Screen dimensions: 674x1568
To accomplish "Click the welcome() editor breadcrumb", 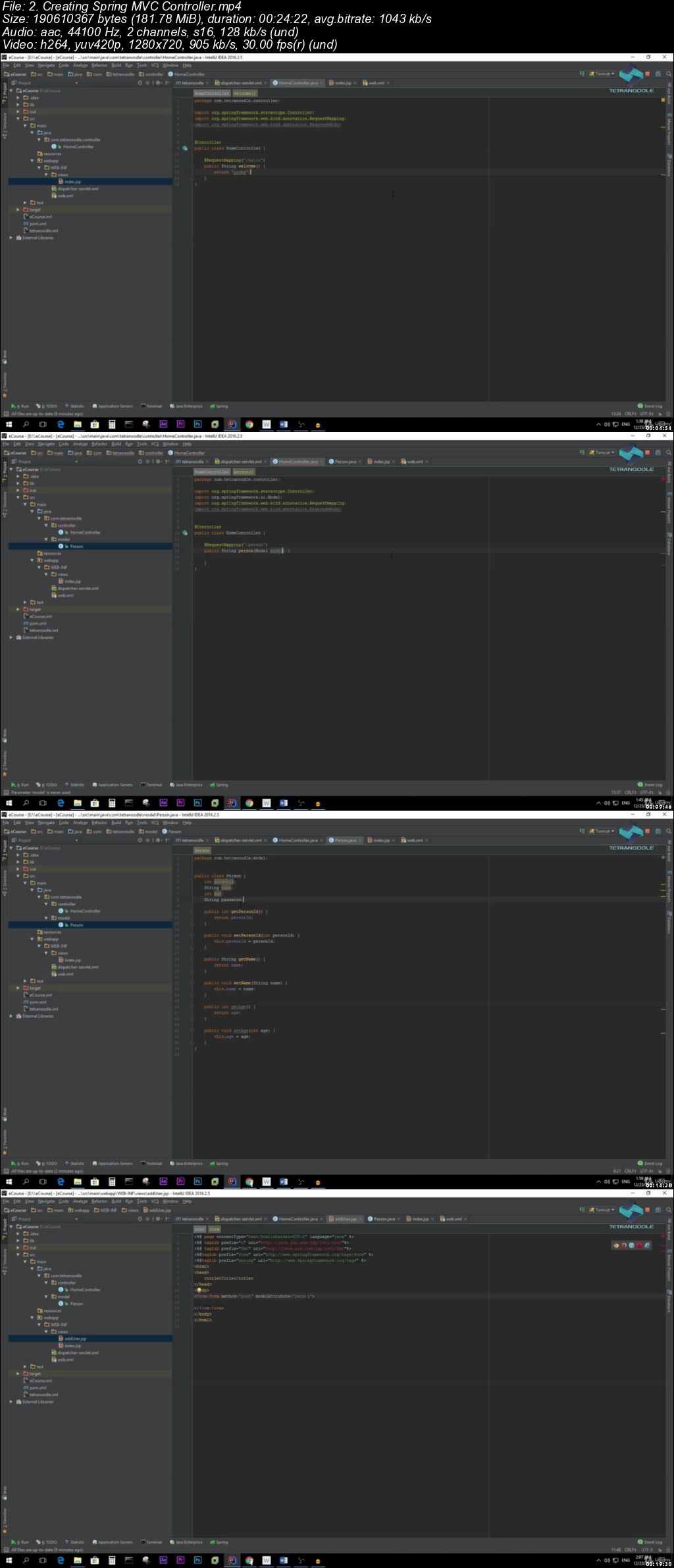I will pos(245,94).
